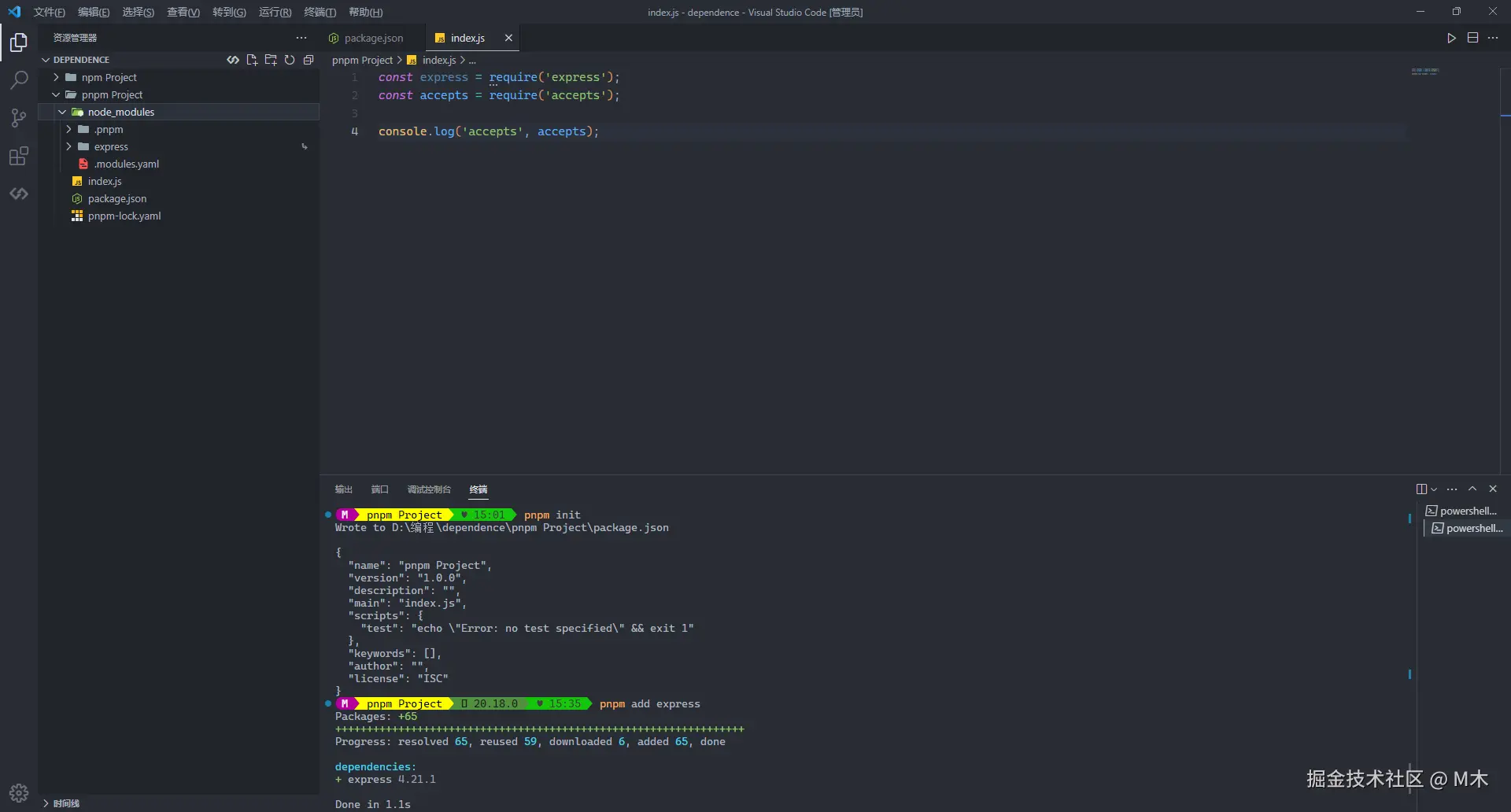Click the pnpm init command text

(552, 515)
